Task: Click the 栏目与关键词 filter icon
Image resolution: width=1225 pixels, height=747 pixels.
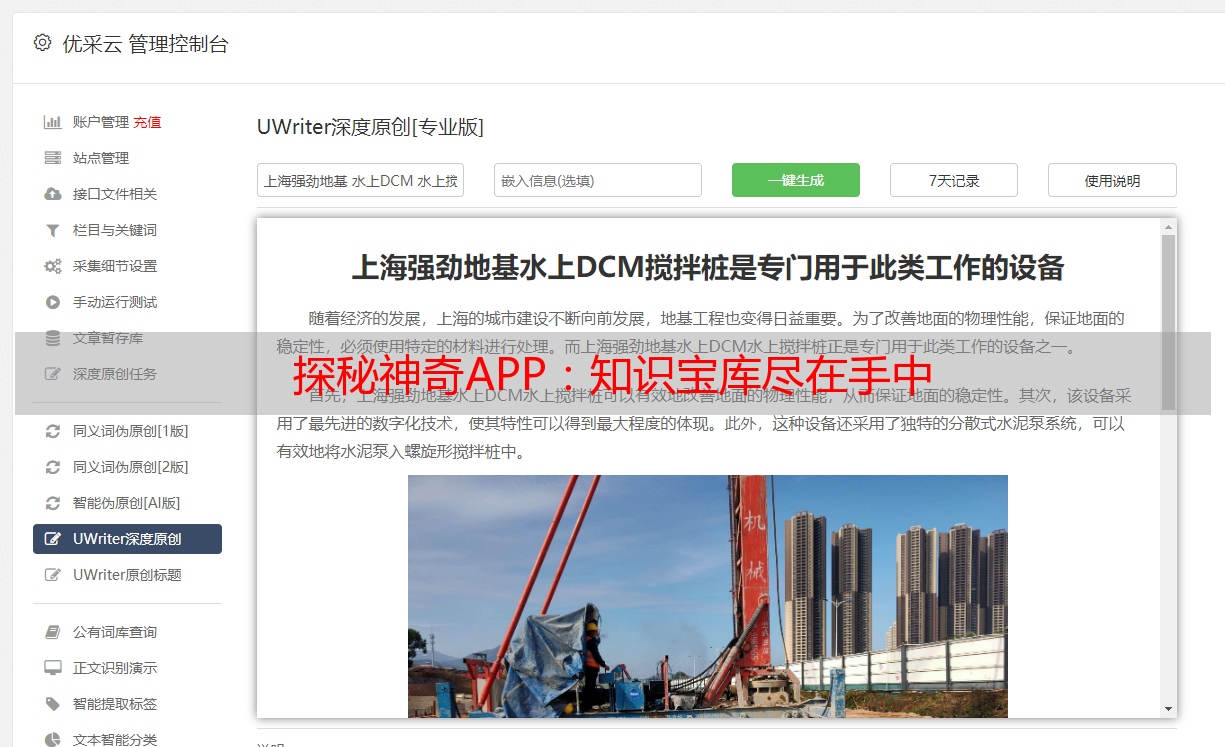Action: pyautogui.click(x=53, y=230)
